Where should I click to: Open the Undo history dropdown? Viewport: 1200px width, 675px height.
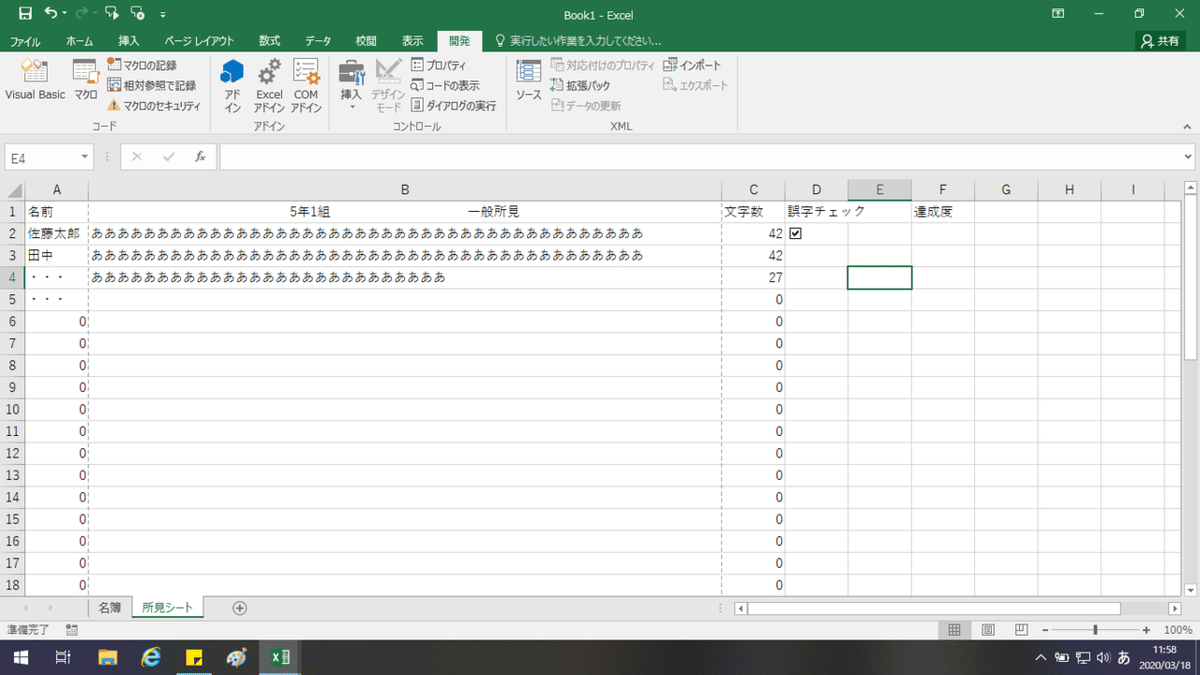tap(65, 15)
